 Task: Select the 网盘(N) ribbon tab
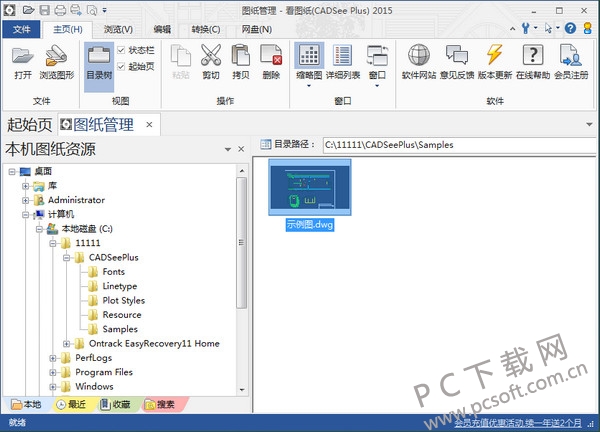pyautogui.click(x=256, y=29)
